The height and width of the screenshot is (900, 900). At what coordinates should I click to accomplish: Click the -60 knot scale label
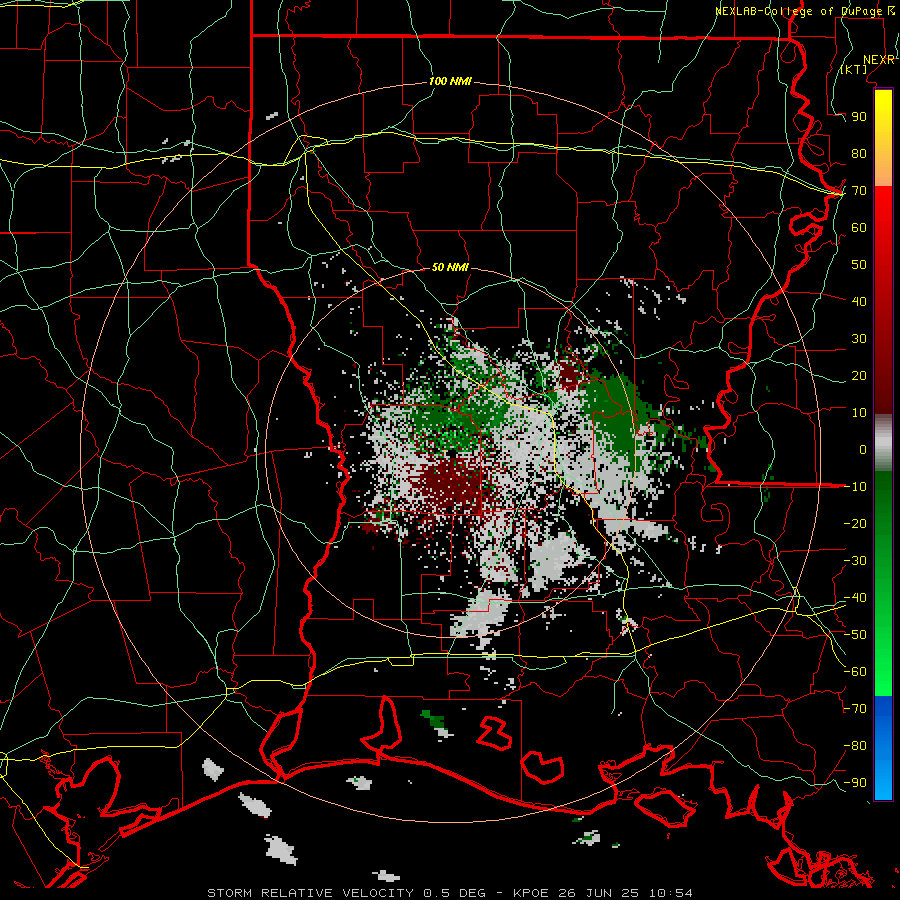pyautogui.click(x=855, y=672)
